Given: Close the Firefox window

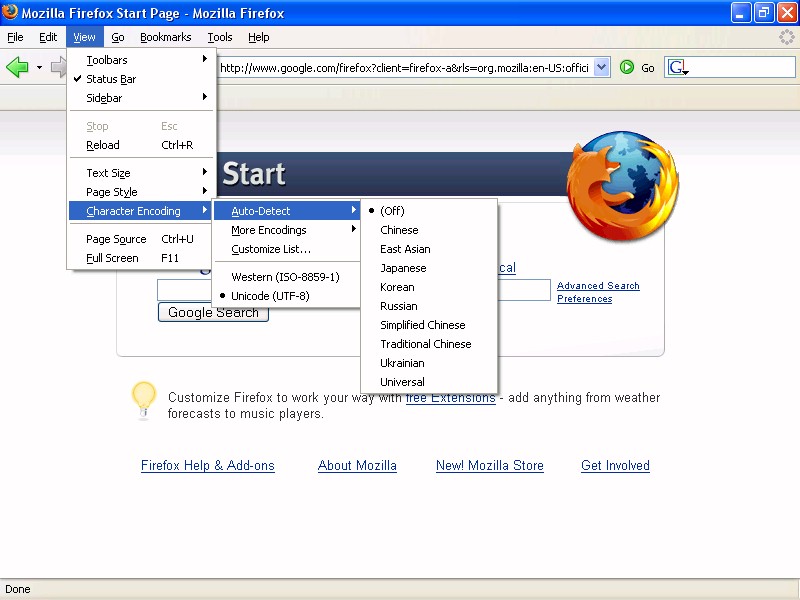Looking at the screenshot, I should click(x=787, y=13).
